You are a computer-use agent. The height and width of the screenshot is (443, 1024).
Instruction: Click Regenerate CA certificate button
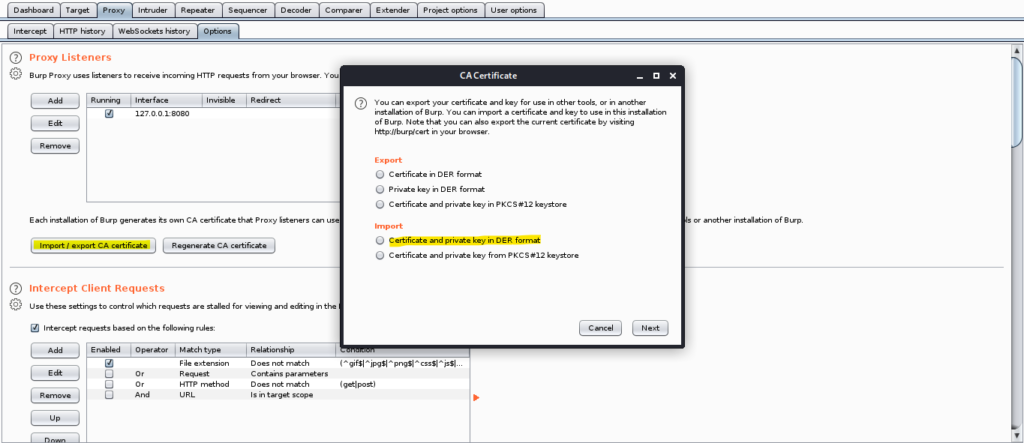pos(219,245)
